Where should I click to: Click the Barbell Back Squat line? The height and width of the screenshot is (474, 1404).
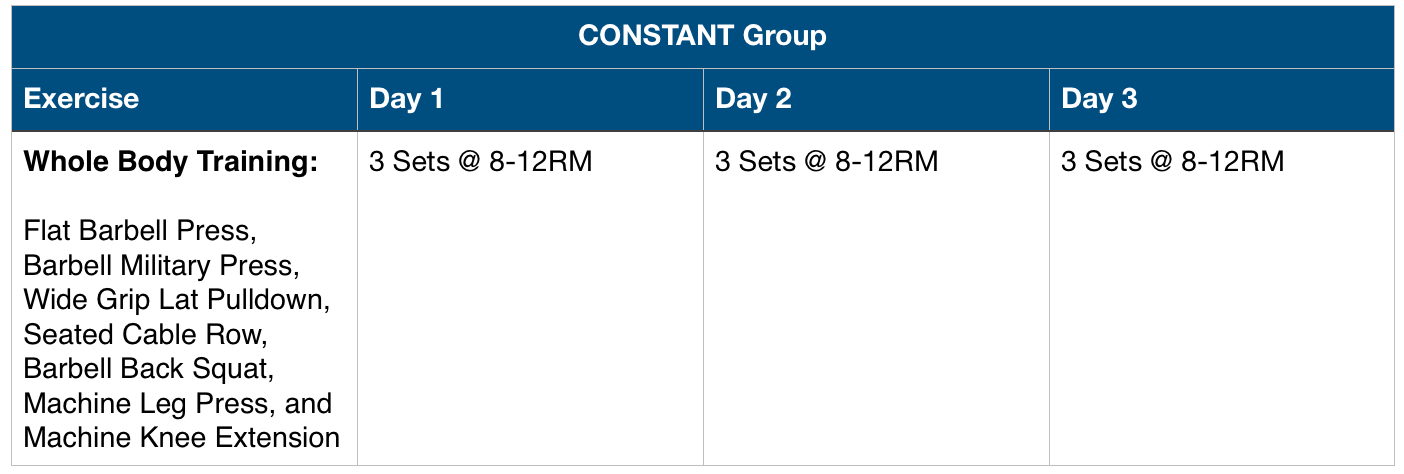148,369
